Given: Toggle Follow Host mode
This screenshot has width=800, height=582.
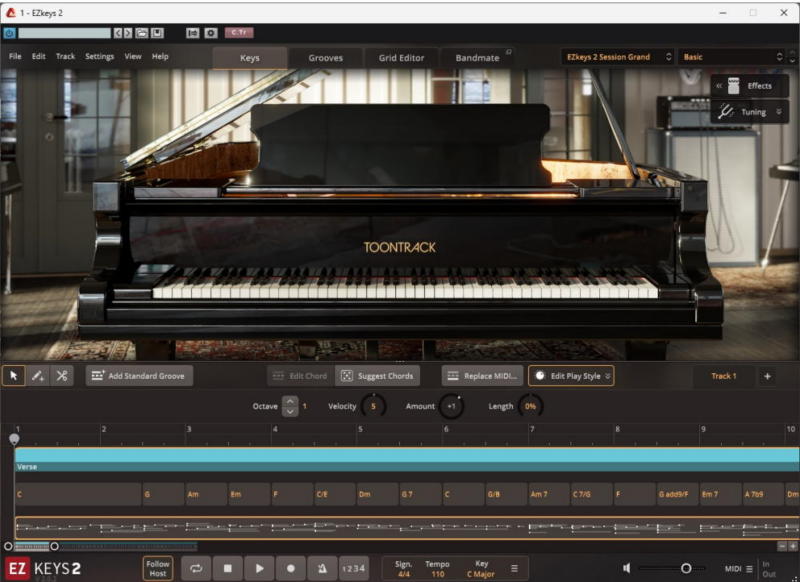Looking at the screenshot, I should [158, 568].
